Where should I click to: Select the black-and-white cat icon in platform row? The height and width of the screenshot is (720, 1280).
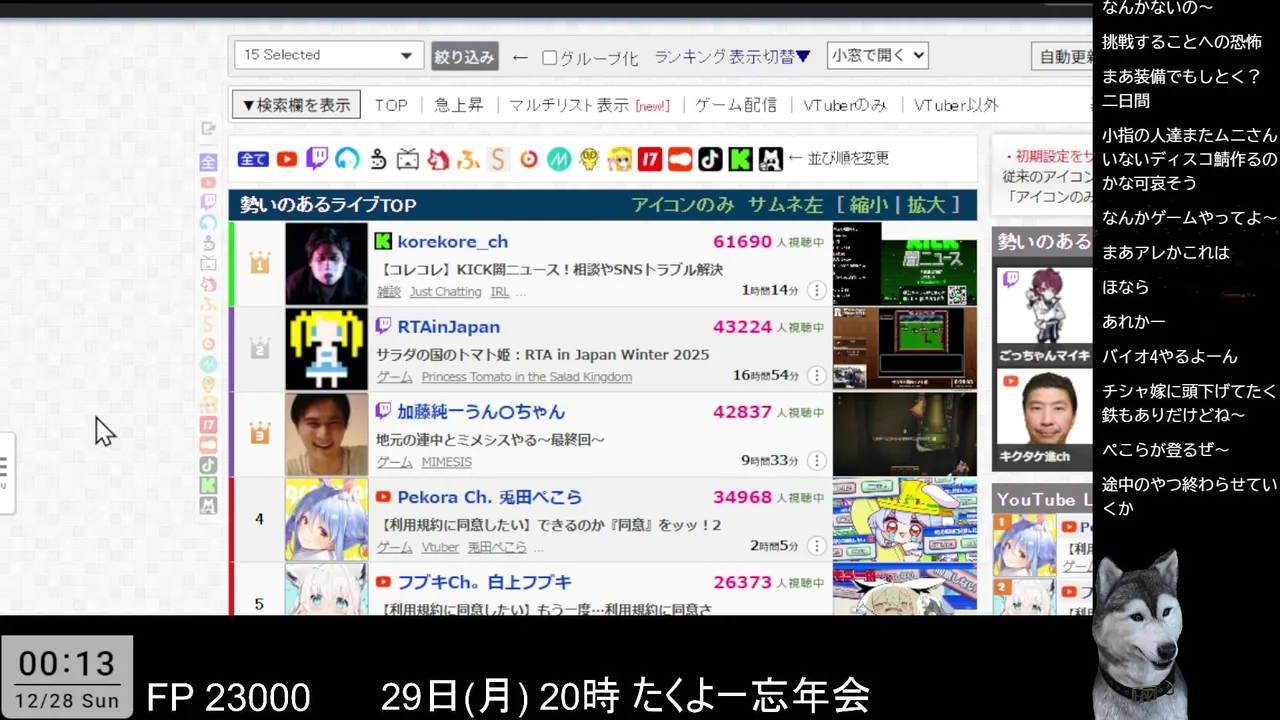770,159
